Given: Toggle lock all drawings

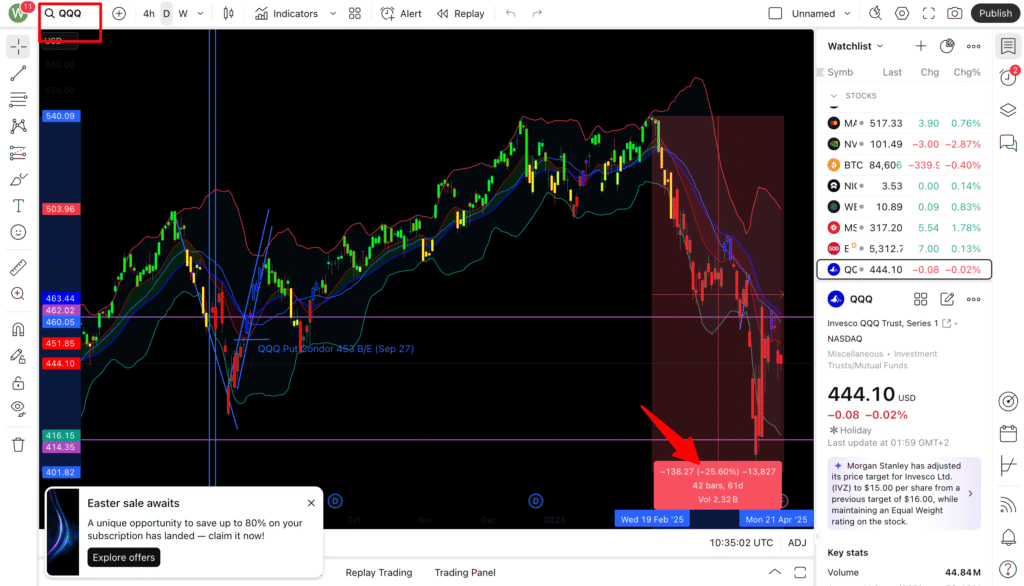Looking at the screenshot, I should (18, 383).
